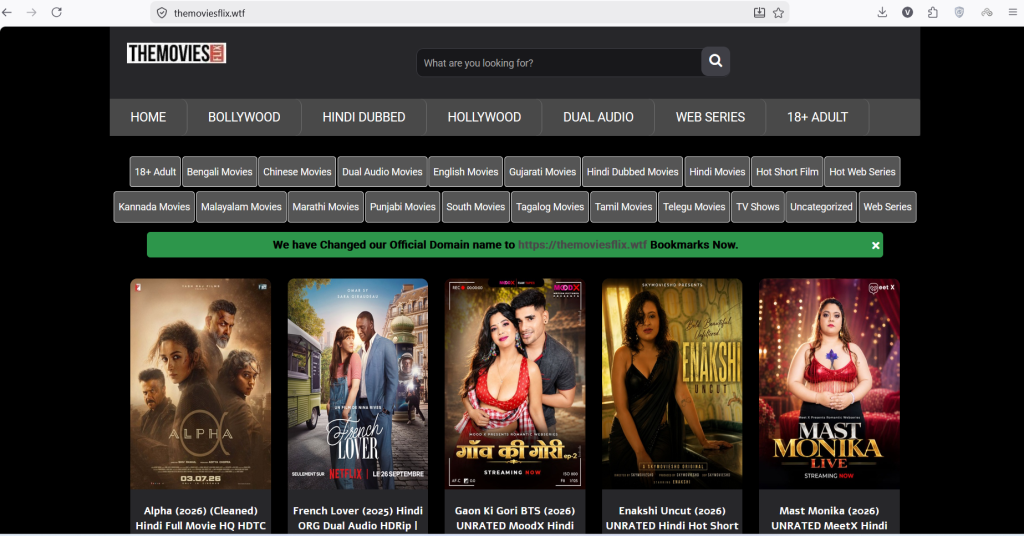Viewport: 1024px width, 536px height.
Task: Select the English Movies category tag
Action: pyautogui.click(x=466, y=172)
